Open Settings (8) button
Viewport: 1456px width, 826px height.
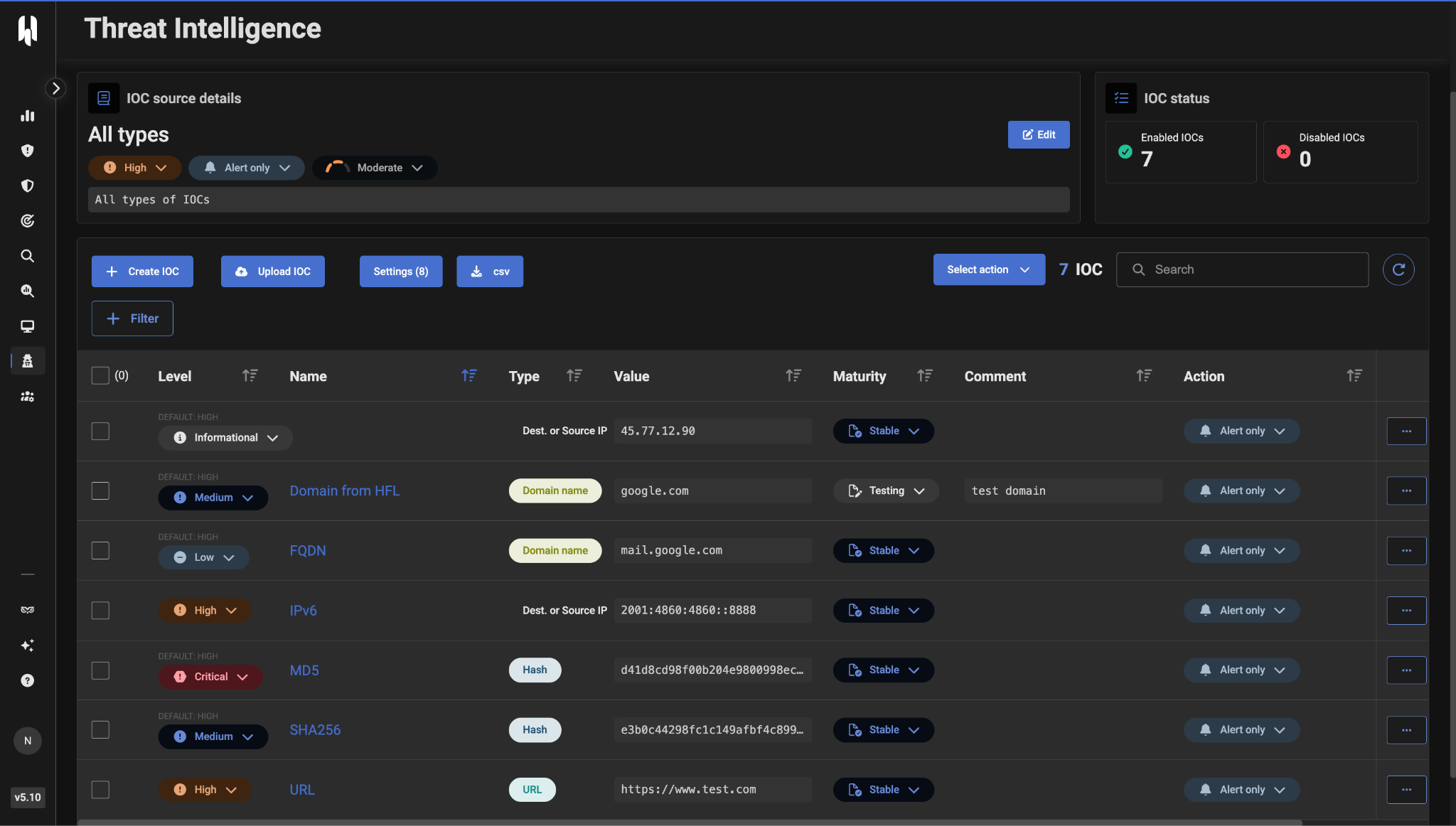pyautogui.click(x=401, y=272)
